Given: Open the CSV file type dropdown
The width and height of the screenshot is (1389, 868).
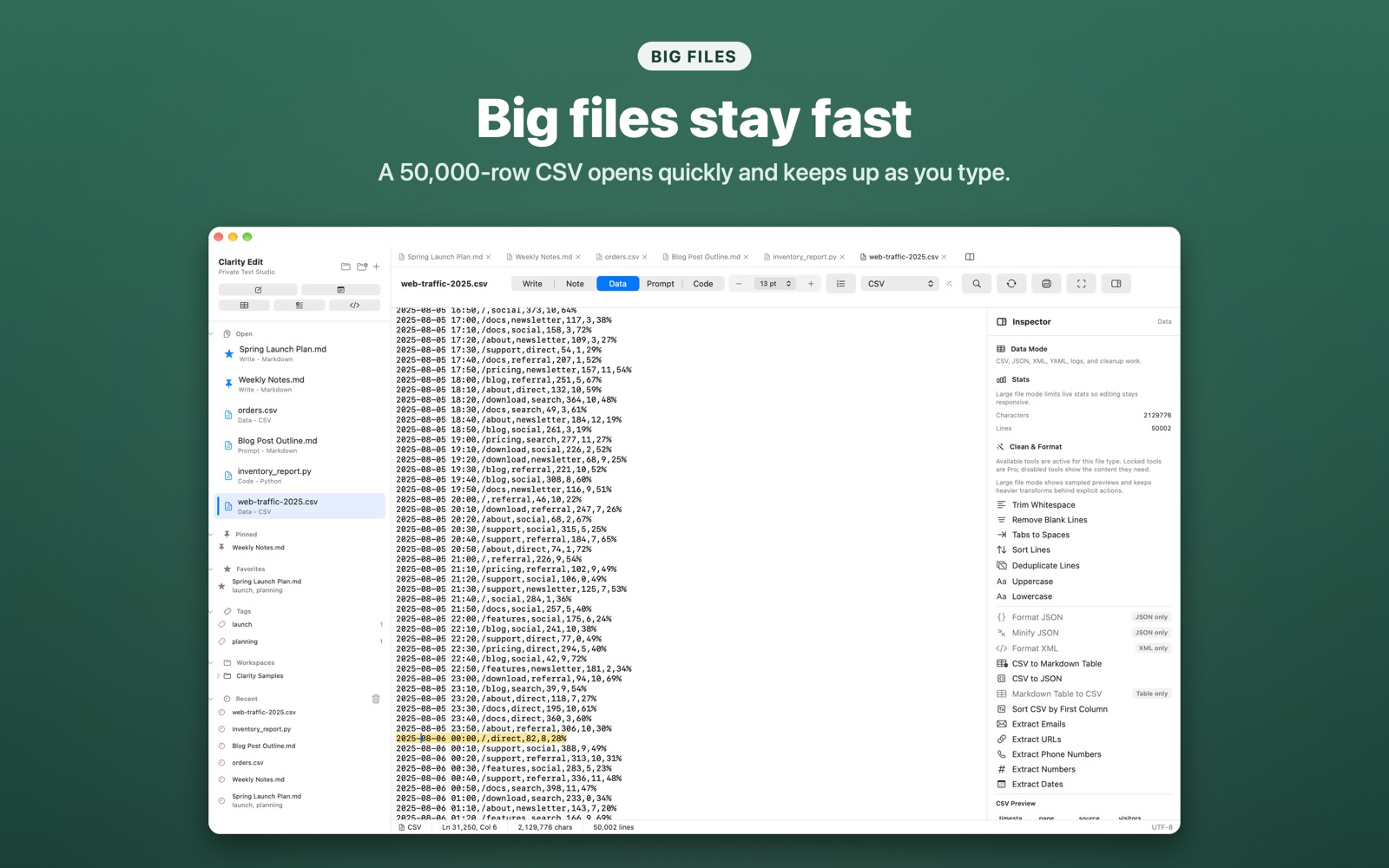Looking at the screenshot, I should click(900, 284).
